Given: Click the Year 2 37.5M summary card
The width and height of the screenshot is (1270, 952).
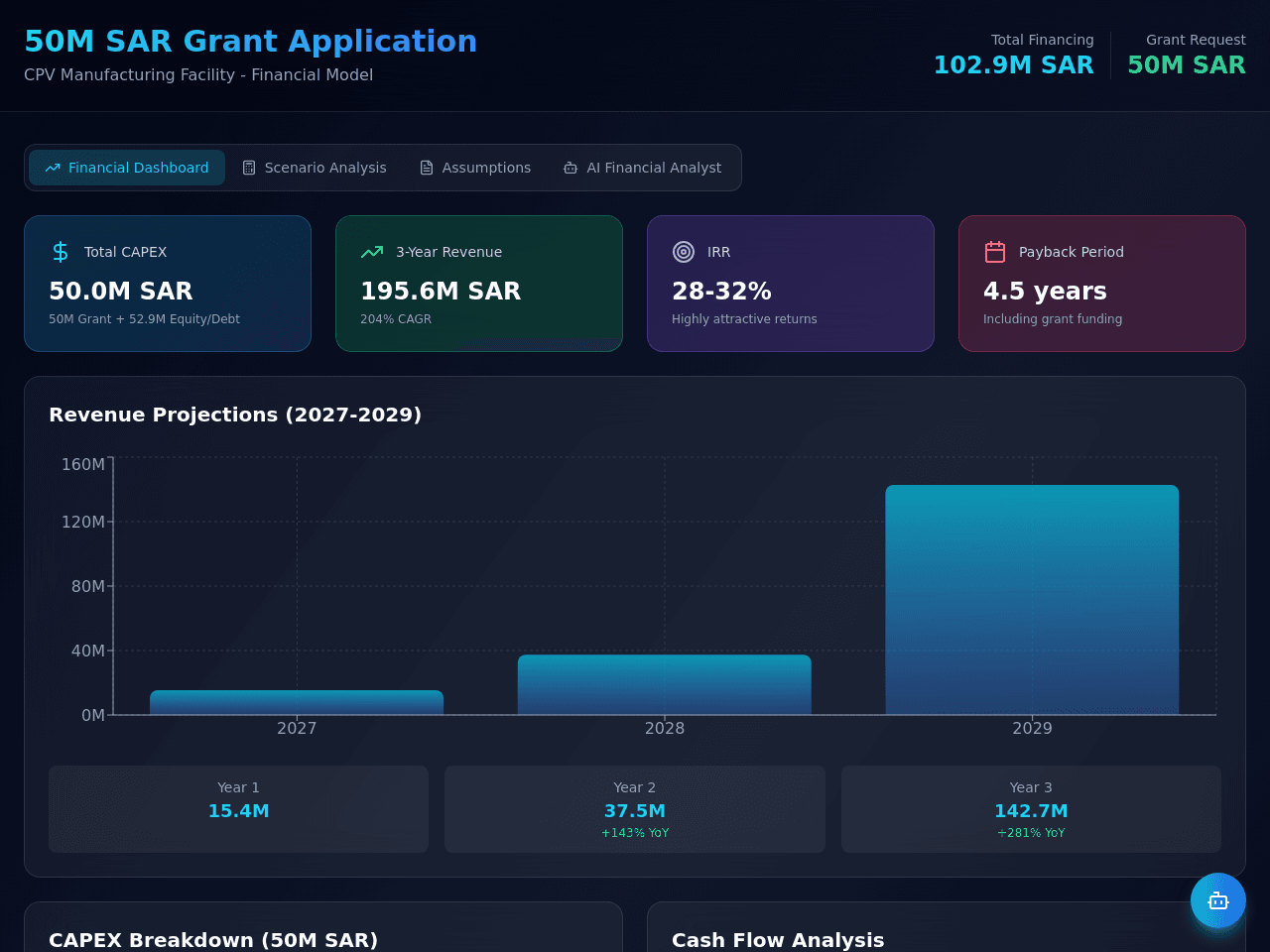Looking at the screenshot, I should pyautogui.click(x=635, y=809).
